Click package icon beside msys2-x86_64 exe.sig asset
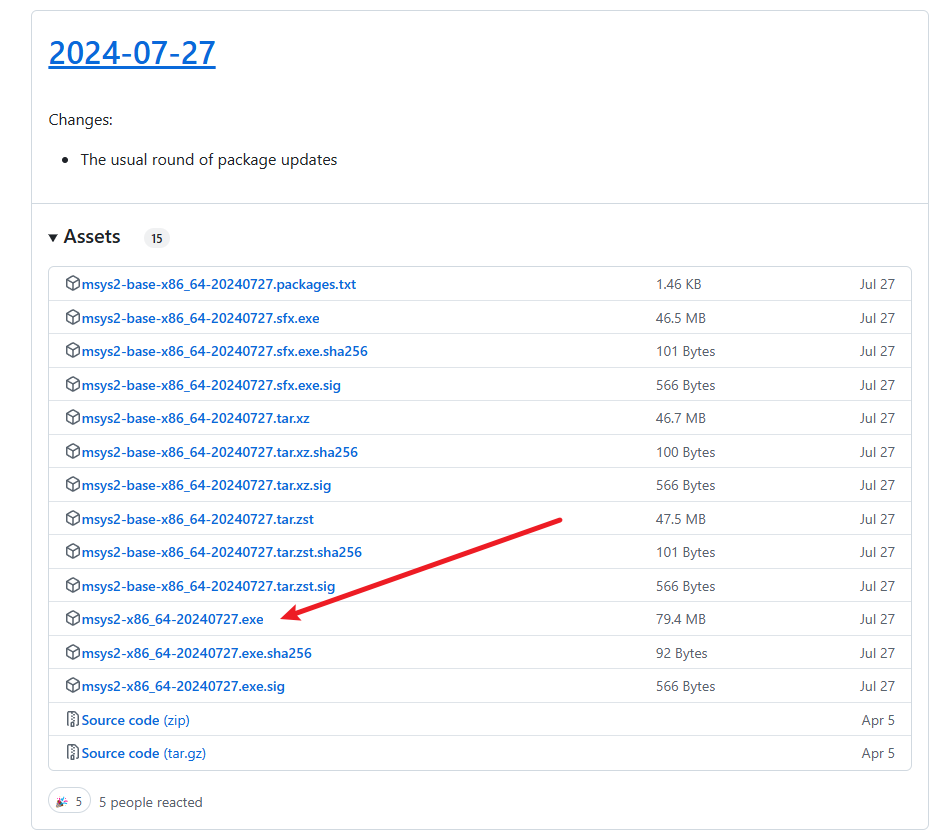The height and width of the screenshot is (838, 952). (72, 686)
